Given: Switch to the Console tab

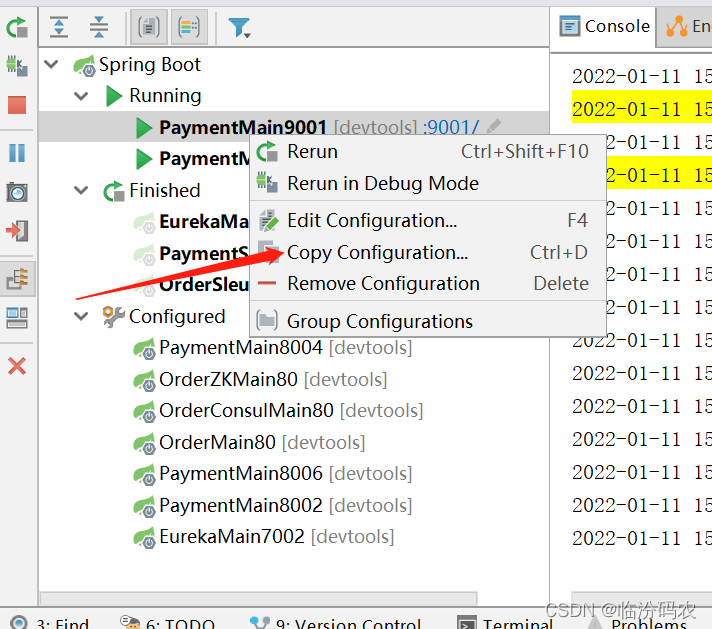Looking at the screenshot, I should (x=604, y=26).
